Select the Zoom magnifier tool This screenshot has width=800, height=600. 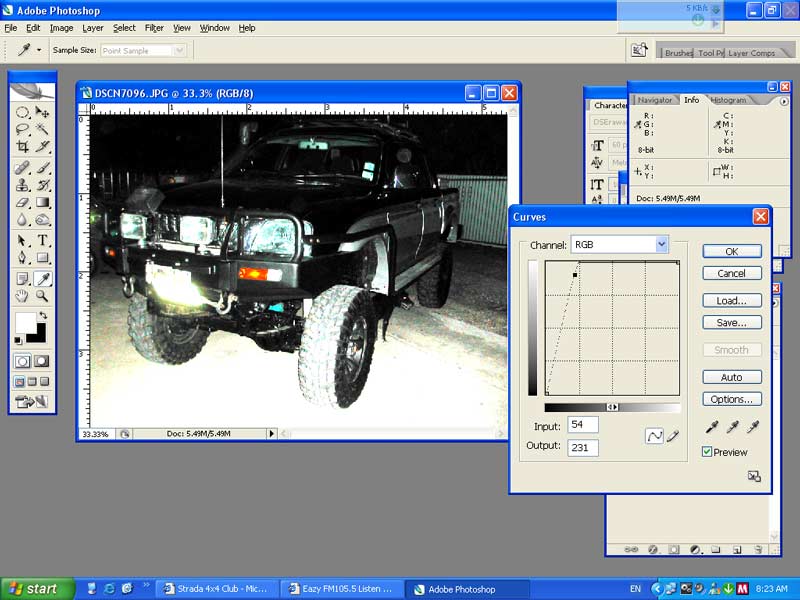coord(43,296)
